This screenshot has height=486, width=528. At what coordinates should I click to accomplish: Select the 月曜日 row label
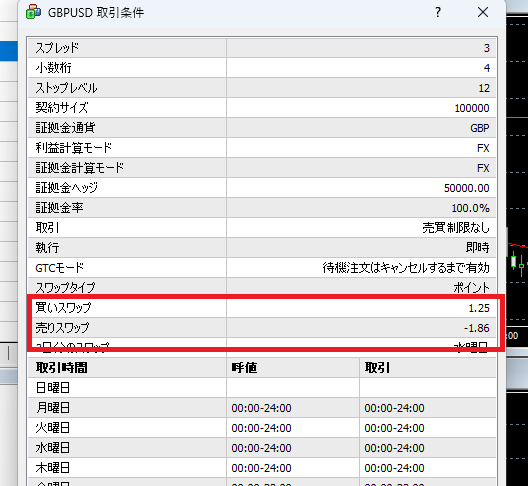point(53,408)
